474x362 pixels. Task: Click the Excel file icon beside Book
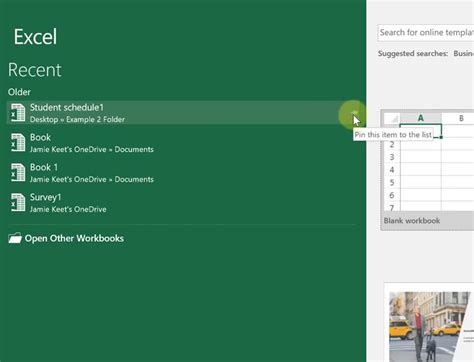pyautogui.click(x=18, y=143)
